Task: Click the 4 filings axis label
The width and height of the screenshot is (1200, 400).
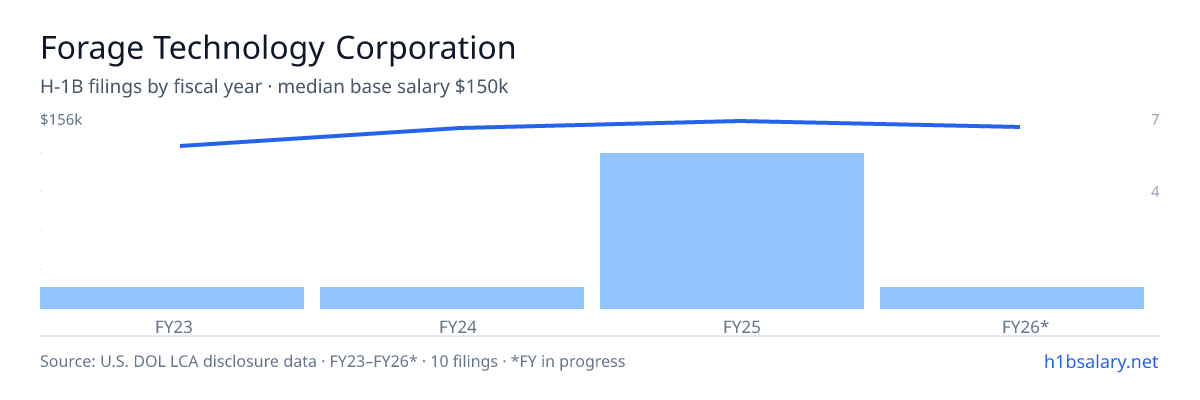Action: [x=1155, y=191]
